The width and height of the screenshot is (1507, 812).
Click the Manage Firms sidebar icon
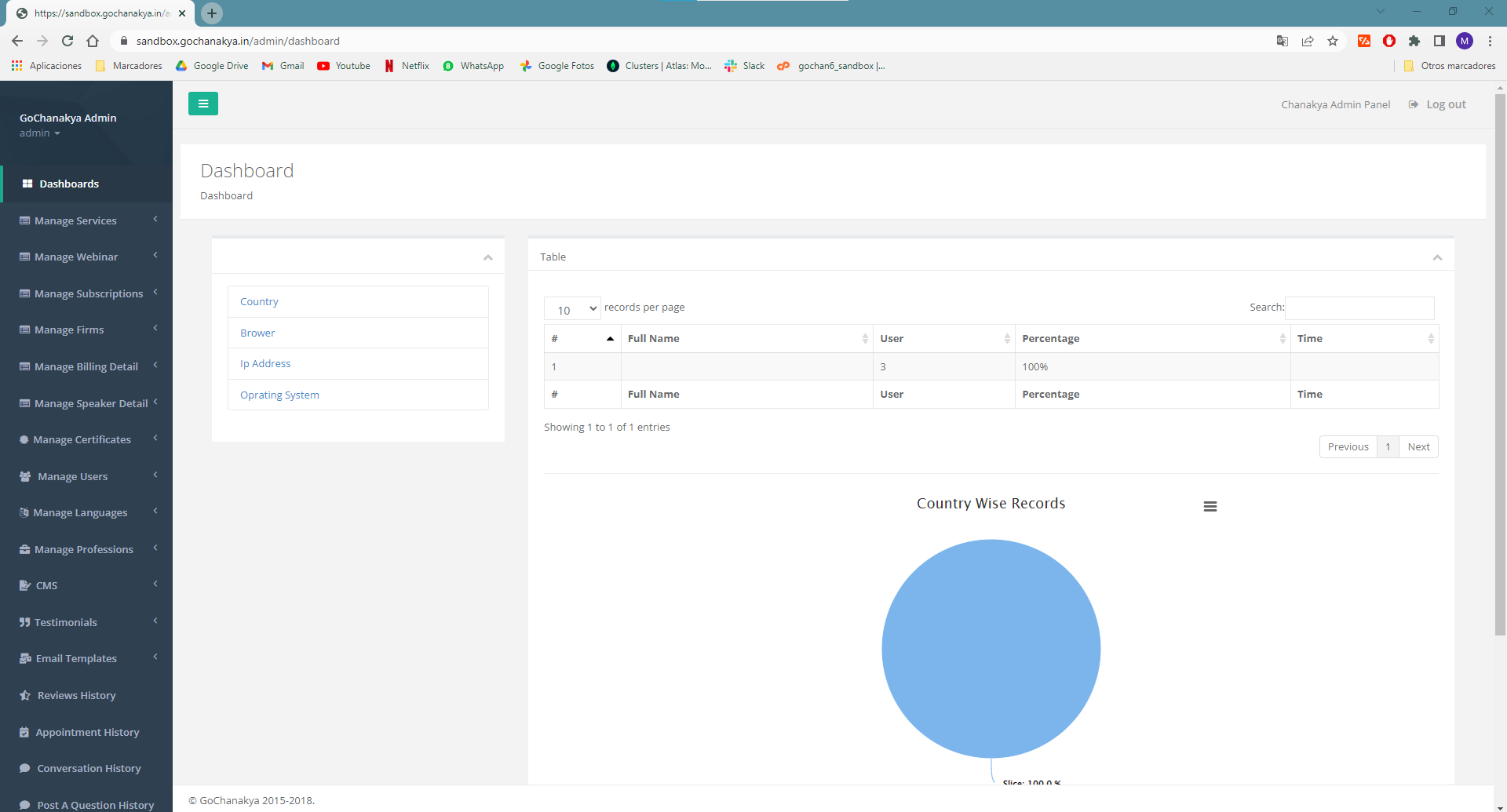point(25,330)
